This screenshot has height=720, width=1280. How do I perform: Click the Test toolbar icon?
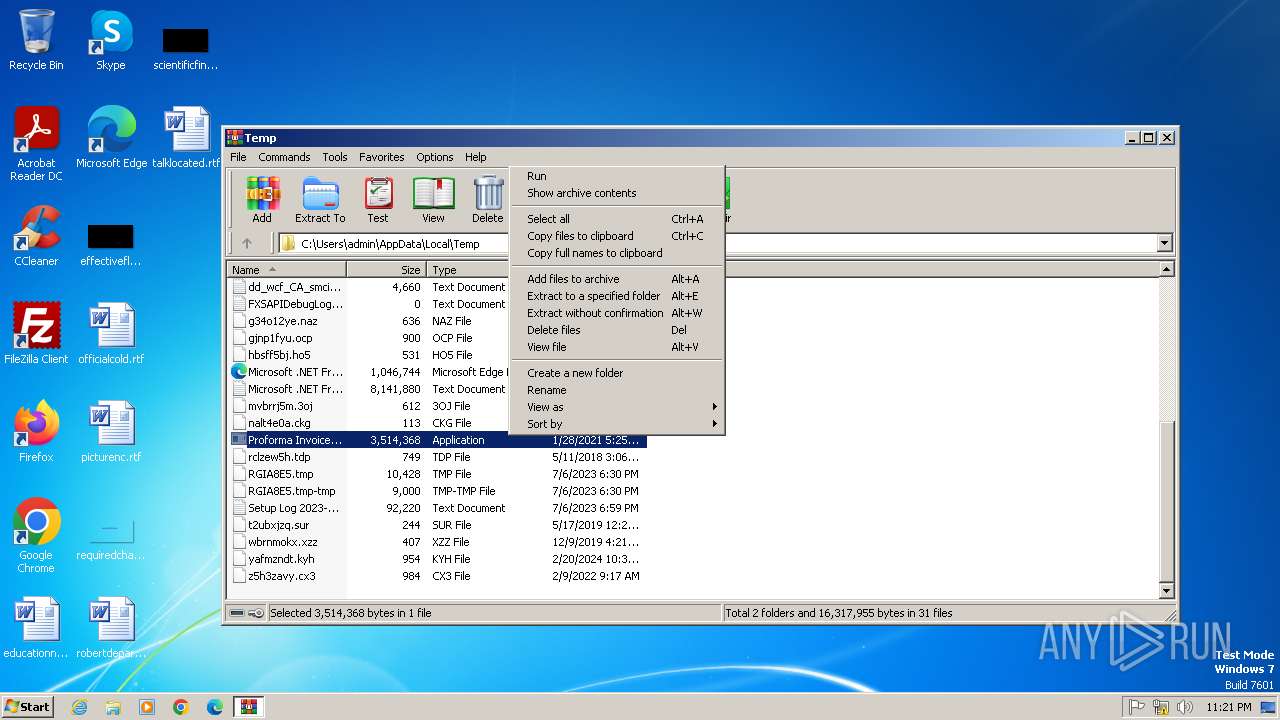(378, 200)
